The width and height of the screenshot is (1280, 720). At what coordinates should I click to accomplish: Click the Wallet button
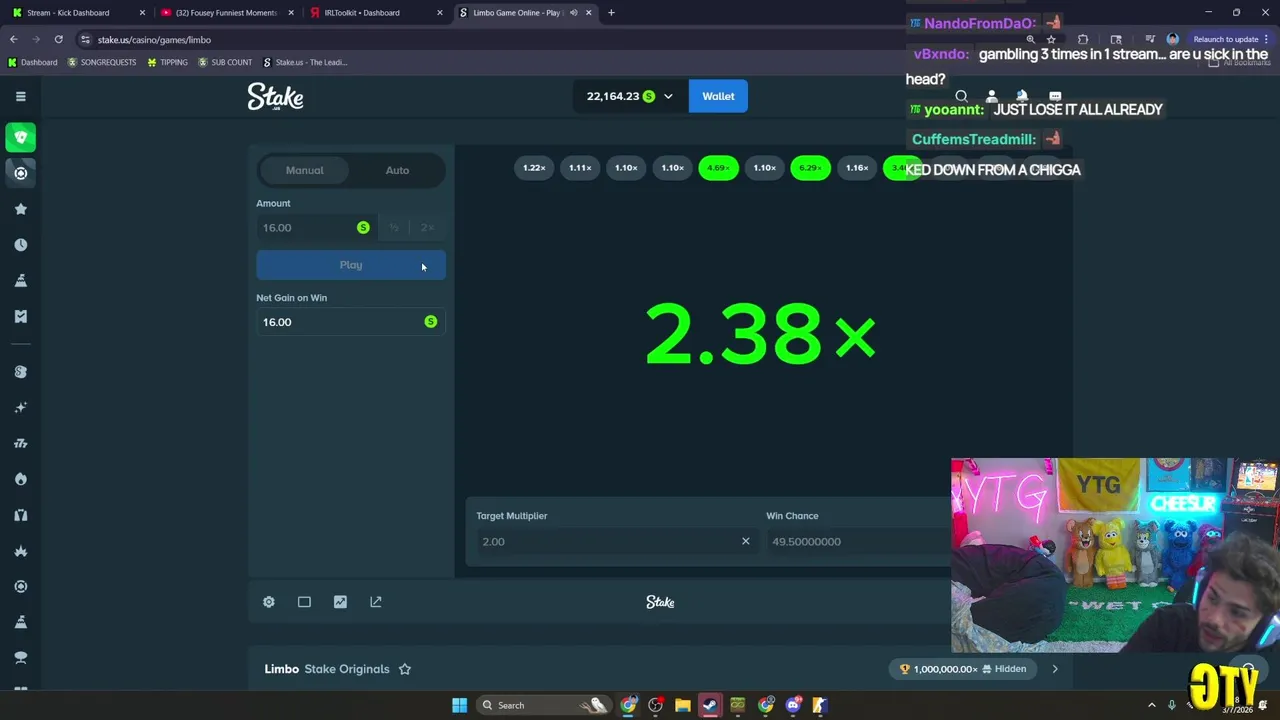click(718, 96)
